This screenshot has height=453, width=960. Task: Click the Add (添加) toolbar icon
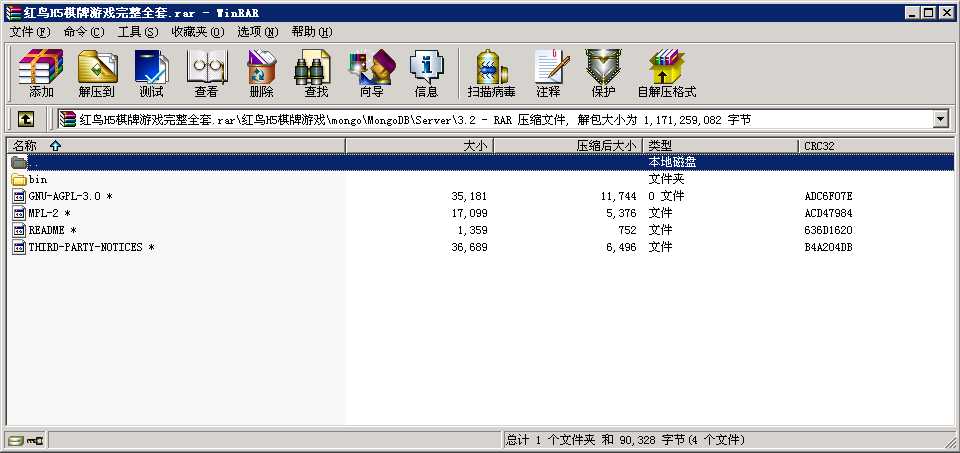[41, 73]
